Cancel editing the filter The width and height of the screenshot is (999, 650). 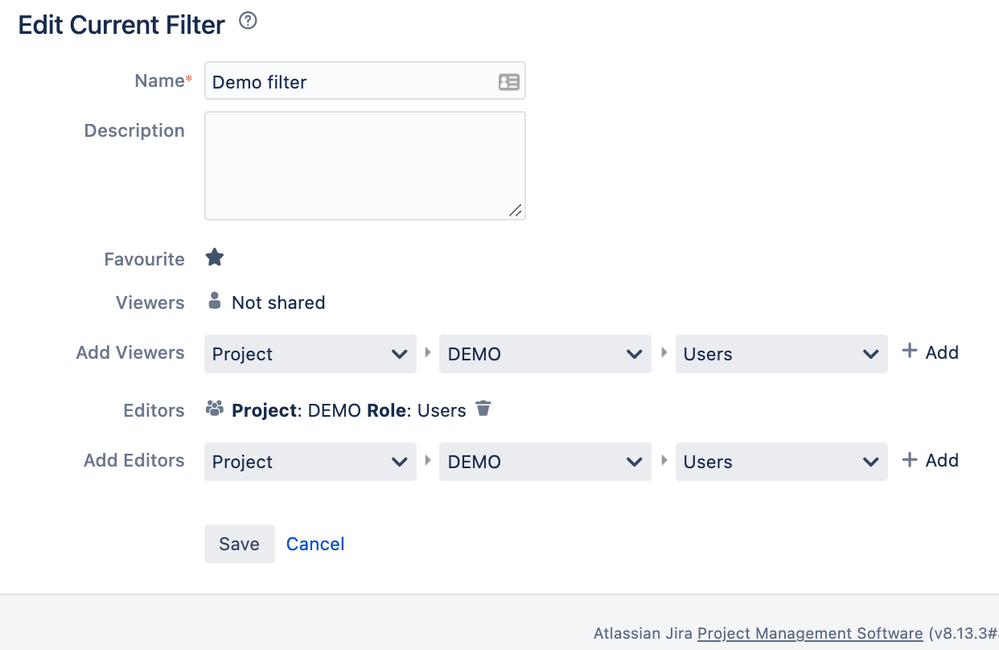tap(315, 544)
